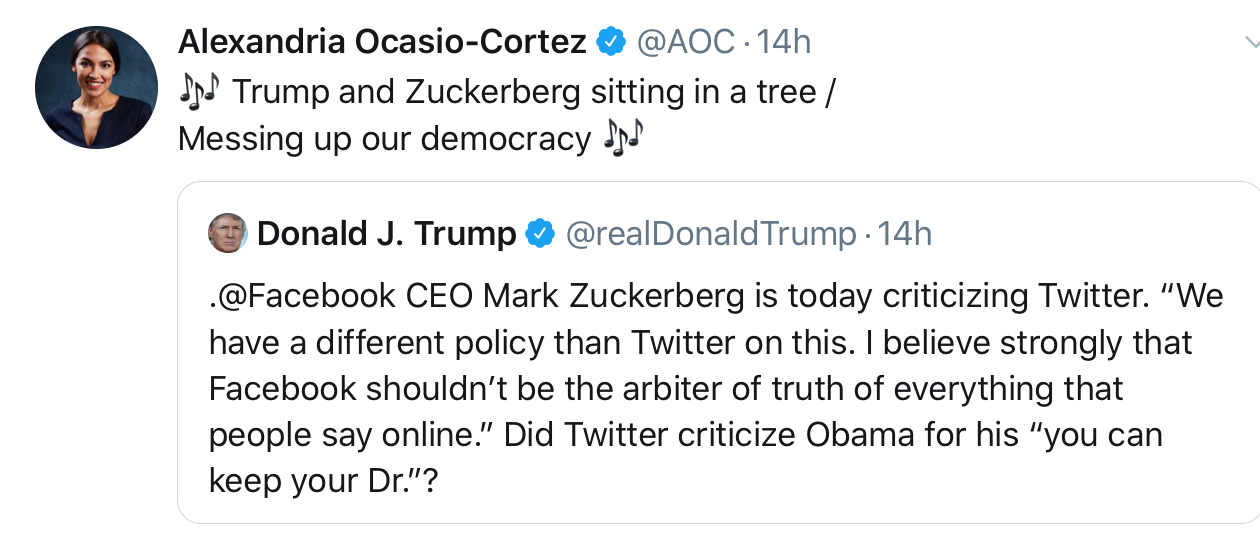The image size is (1260, 535).
Task: Click AOC's blue verified badge
Action: tap(610, 42)
